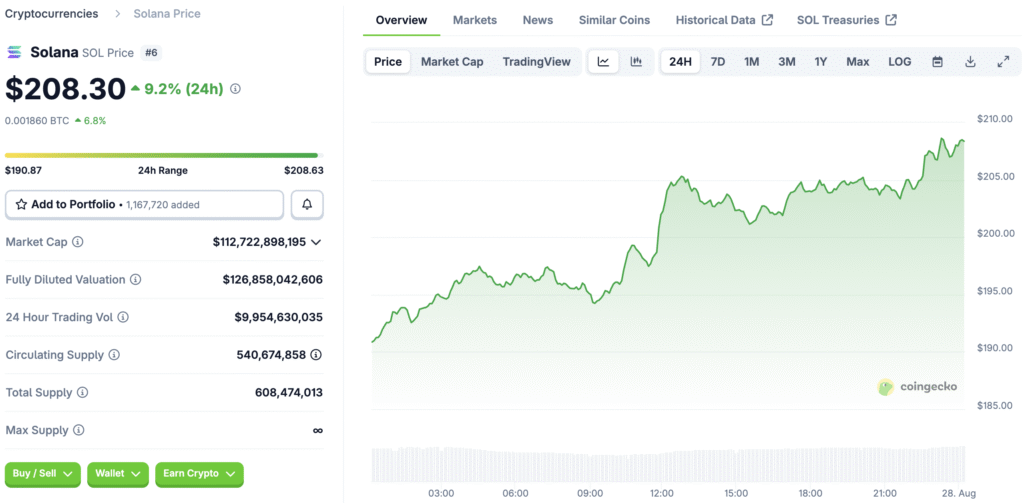Click the #6 rank badge
This screenshot has height=503, width=1024.
coord(151,53)
